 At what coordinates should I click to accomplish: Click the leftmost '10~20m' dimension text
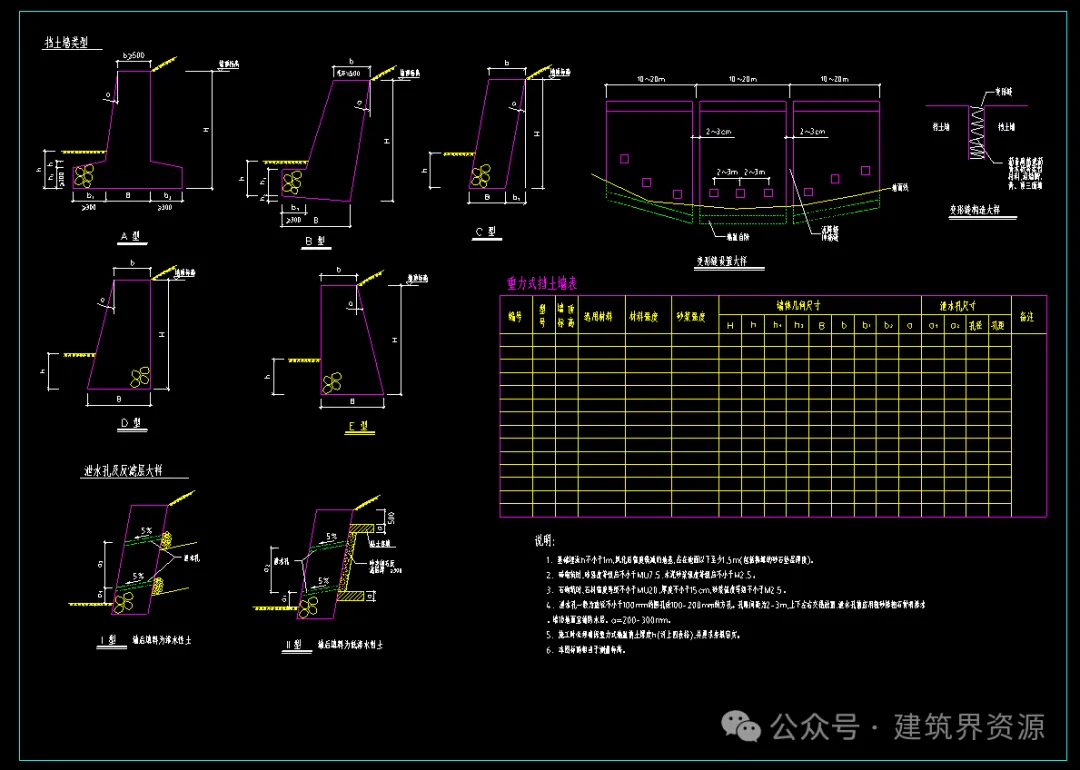(650, 79)
